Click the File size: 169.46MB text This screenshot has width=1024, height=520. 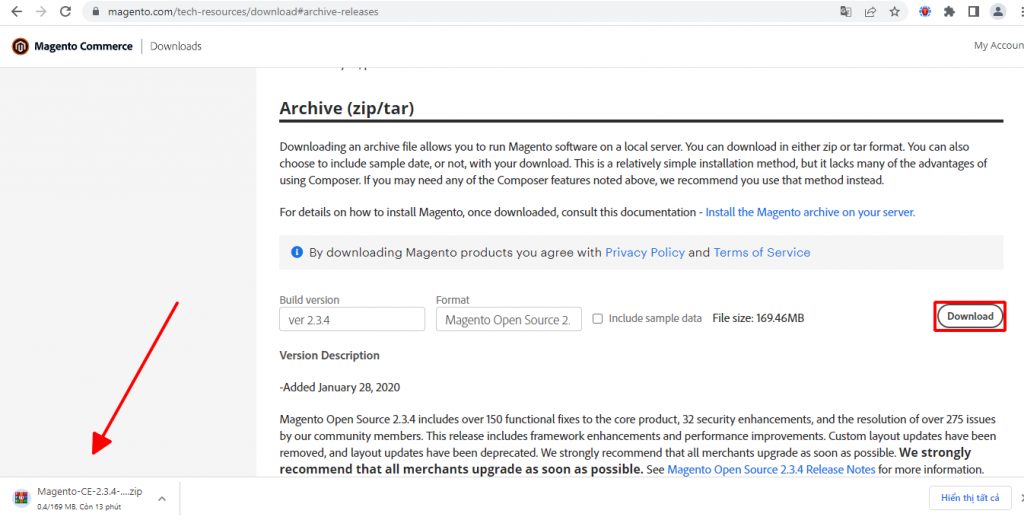coord(758,318)
